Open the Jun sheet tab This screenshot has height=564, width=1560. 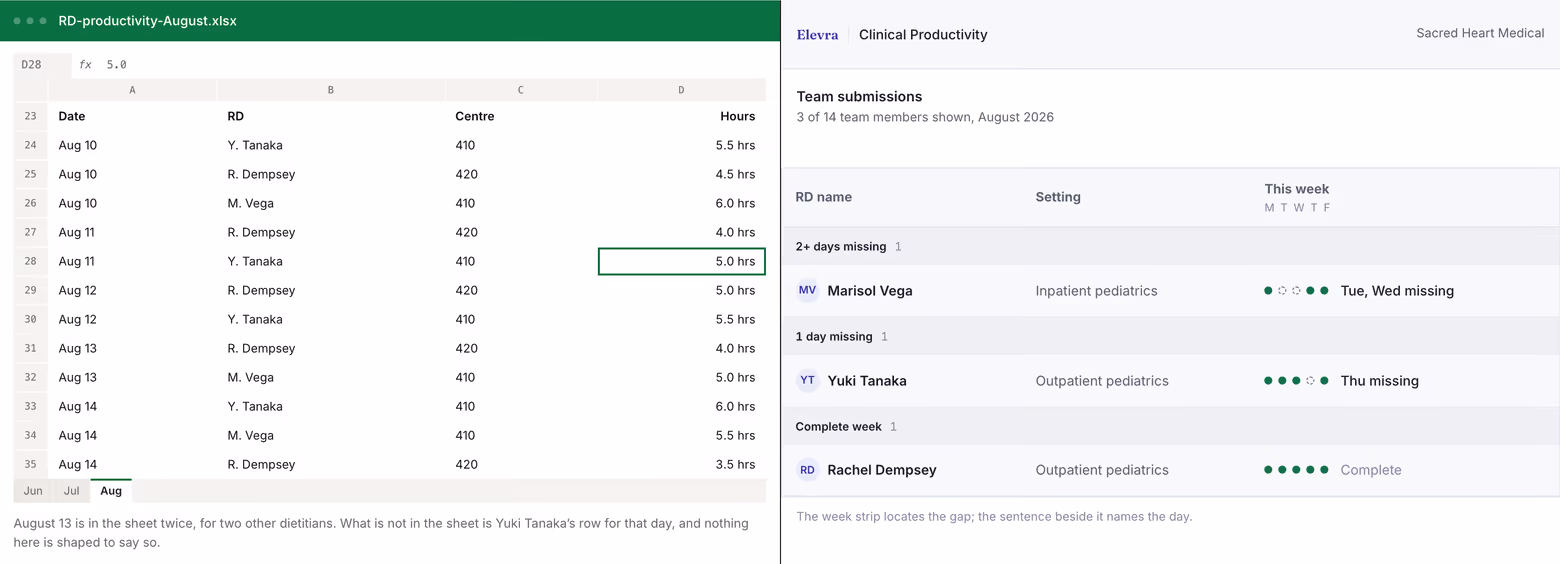pos(33,491)
